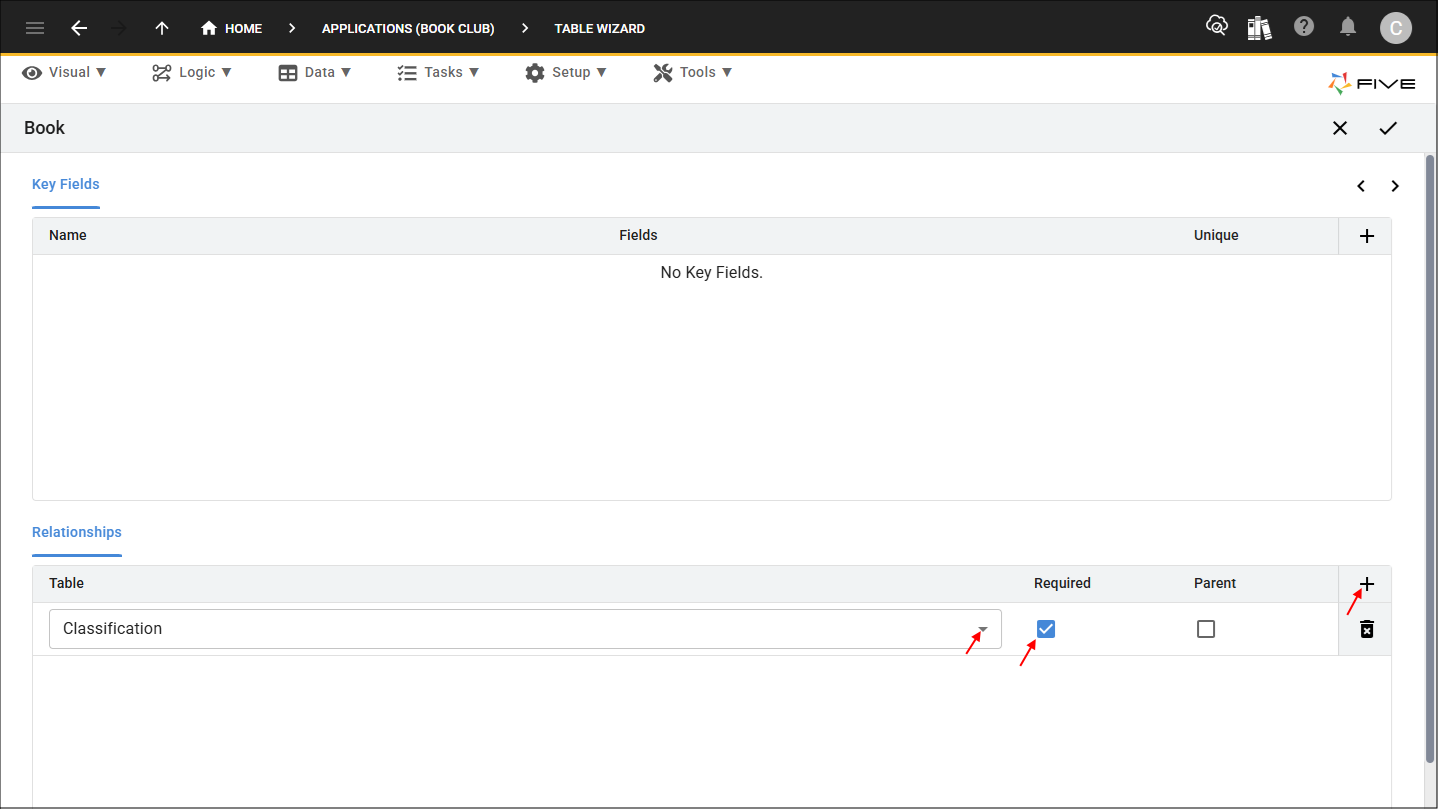The height and width of the screenshot is (809, 1438).
Task: Open the Visual menu
Action: pyautogui.click(x=64, y=72)
